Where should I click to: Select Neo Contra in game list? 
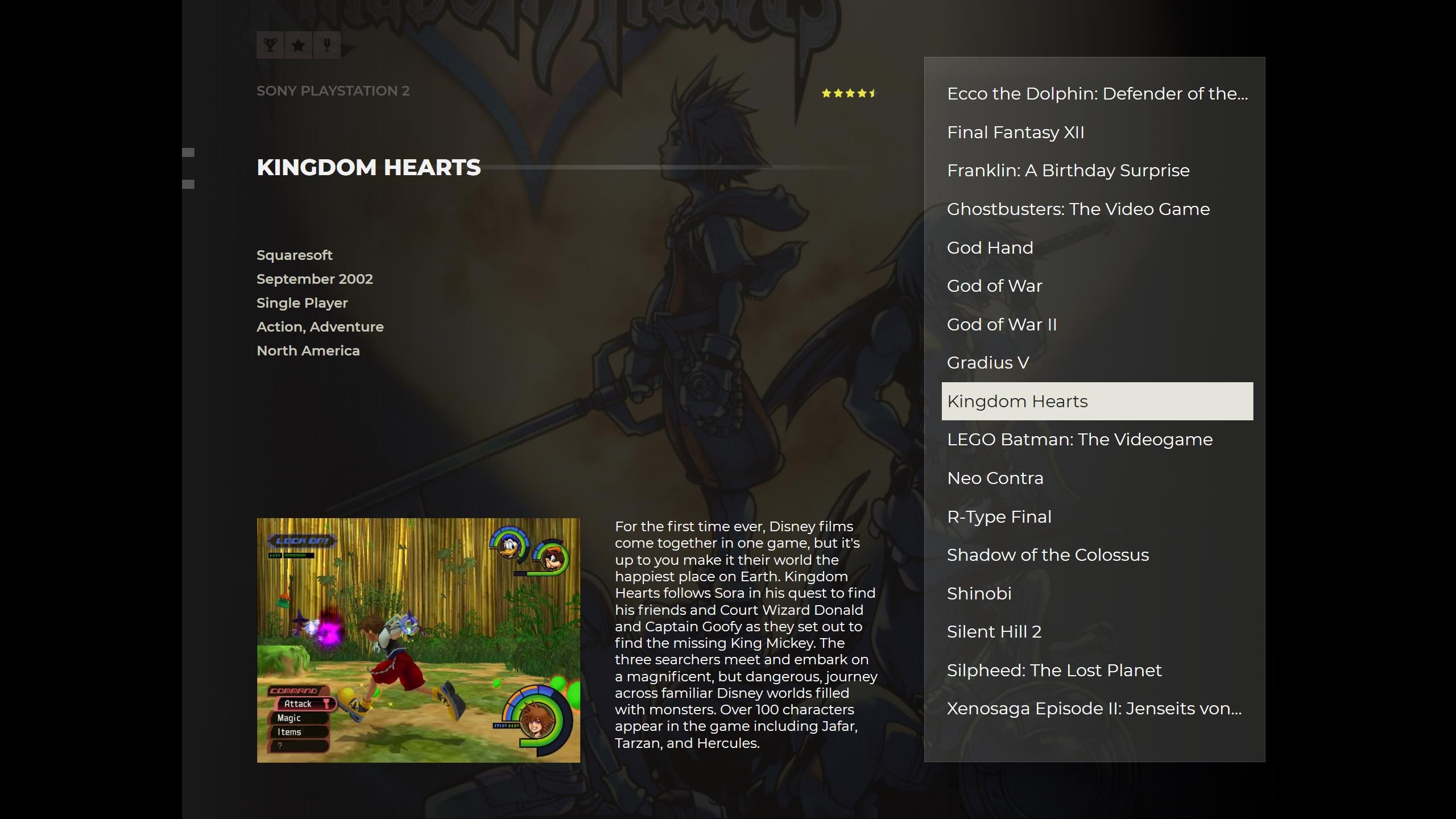(x=1097, y=478)
